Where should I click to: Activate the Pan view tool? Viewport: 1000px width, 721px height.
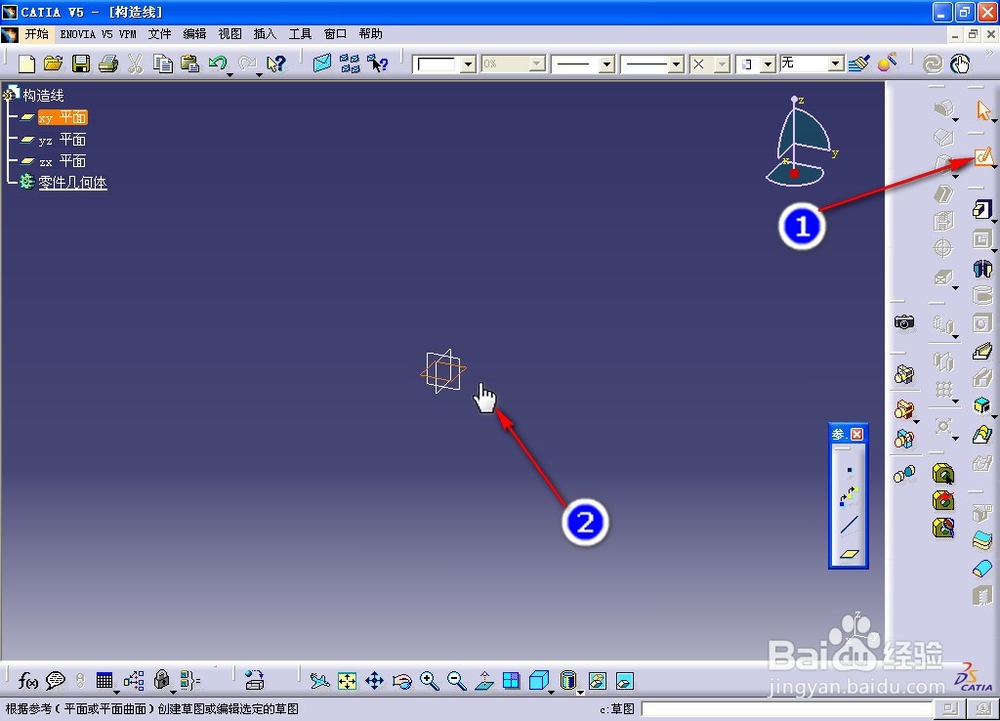coord(374,681)
